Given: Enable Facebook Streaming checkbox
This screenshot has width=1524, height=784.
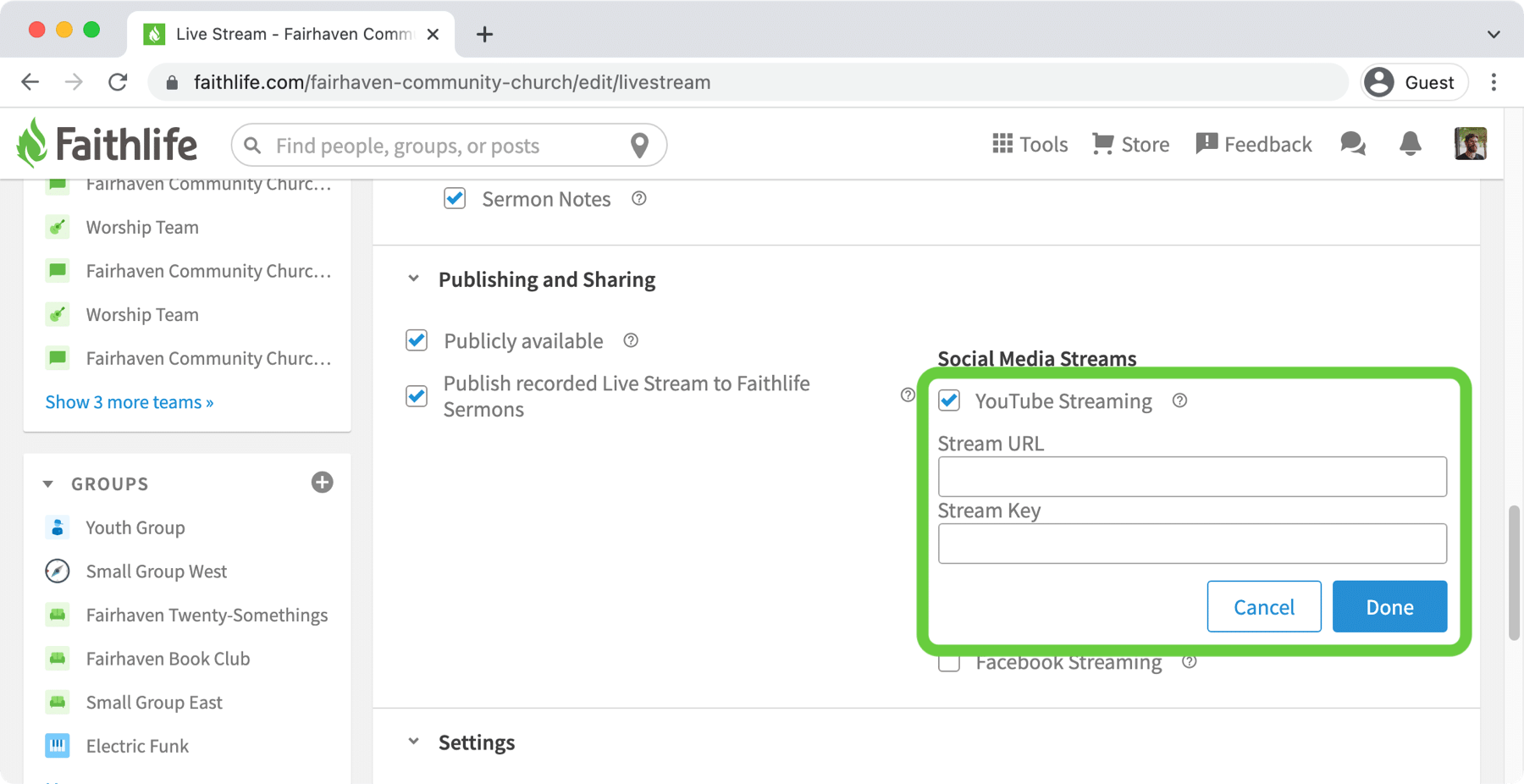Looking at the screenshot, I should point(949,664).
